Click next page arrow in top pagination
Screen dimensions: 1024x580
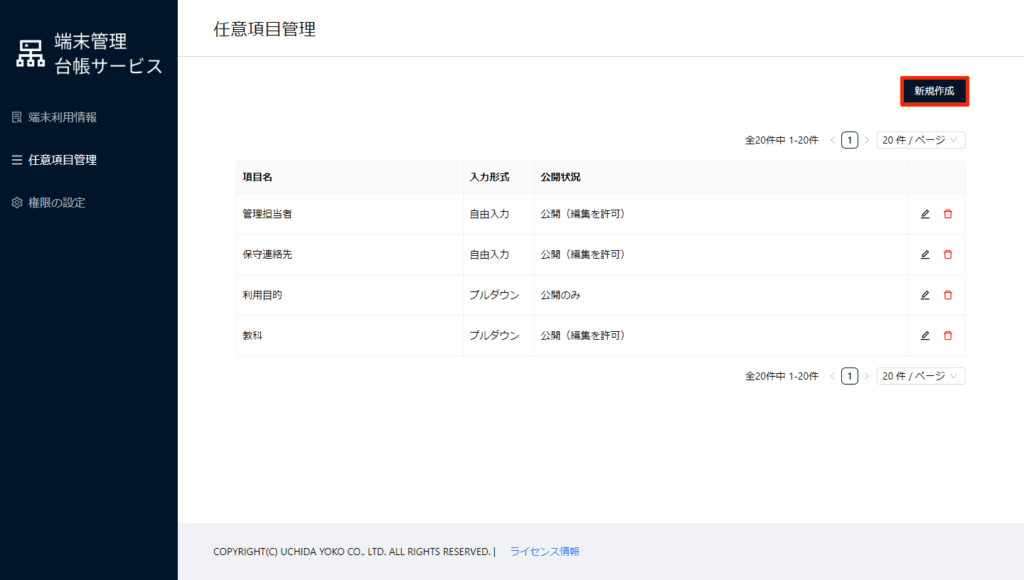pyautogui.click(x=867, y=140)
